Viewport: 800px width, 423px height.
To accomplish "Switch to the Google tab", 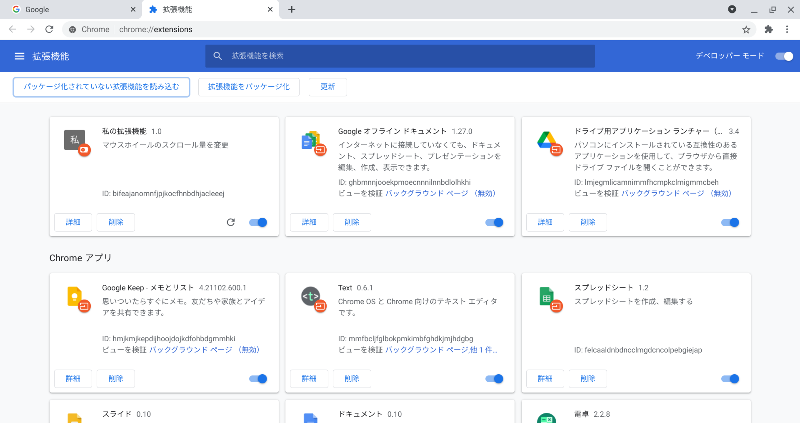I will 71,9.
